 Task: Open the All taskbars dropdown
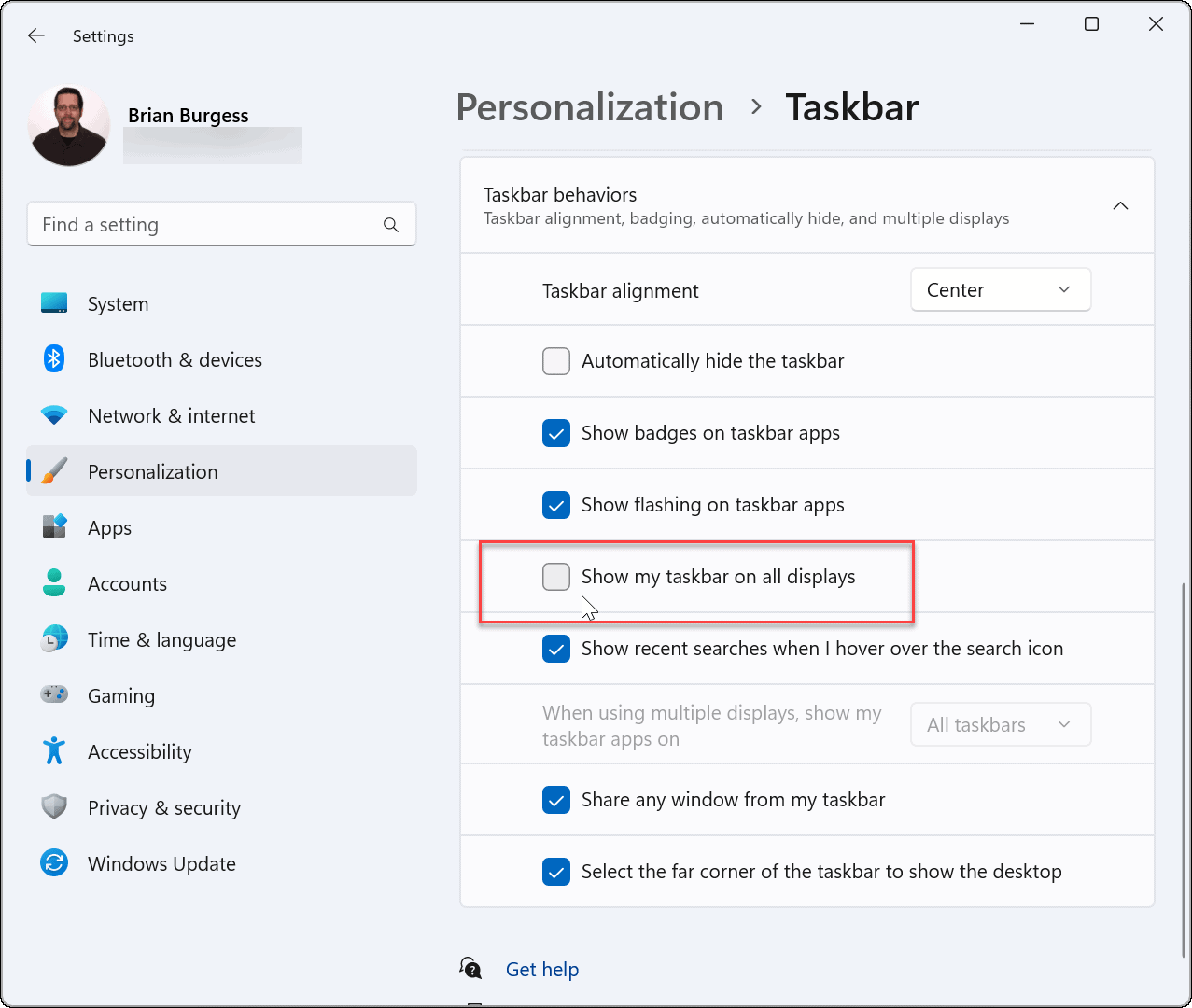(x=1000, y=724)
